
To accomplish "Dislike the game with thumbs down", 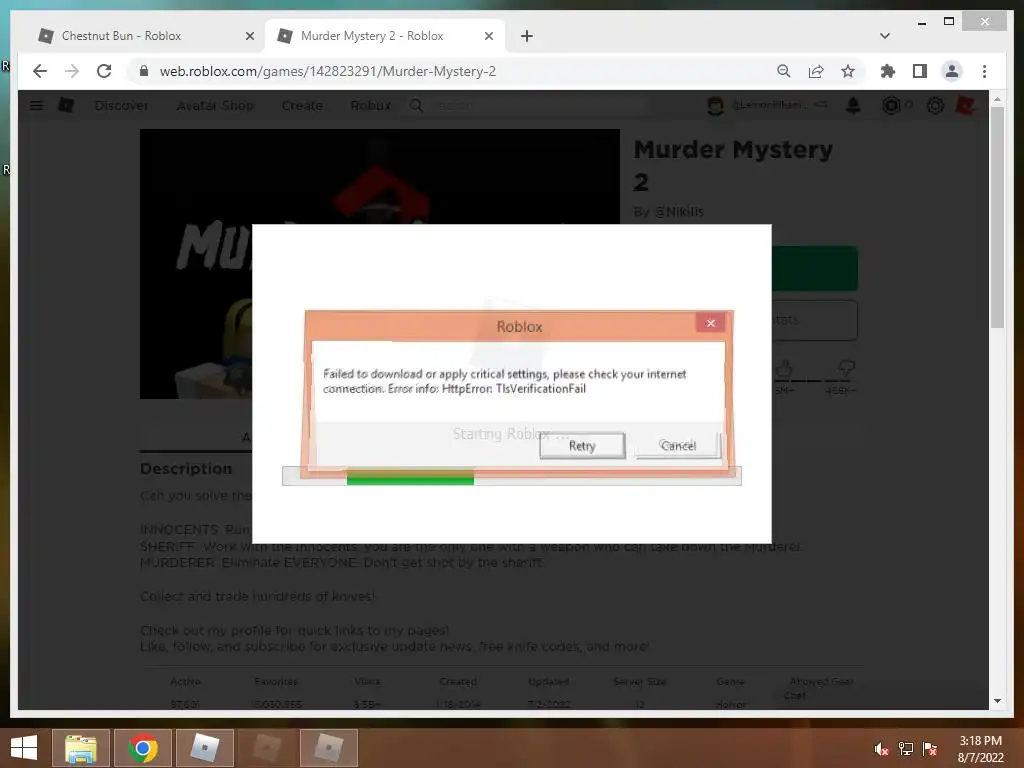I will (846, 370).
